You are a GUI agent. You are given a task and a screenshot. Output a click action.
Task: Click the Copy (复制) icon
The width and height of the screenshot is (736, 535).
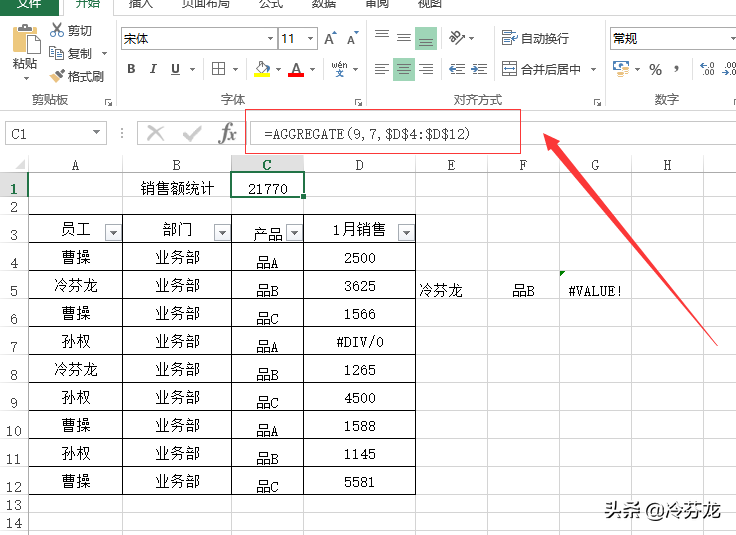[x=56, y=53]
